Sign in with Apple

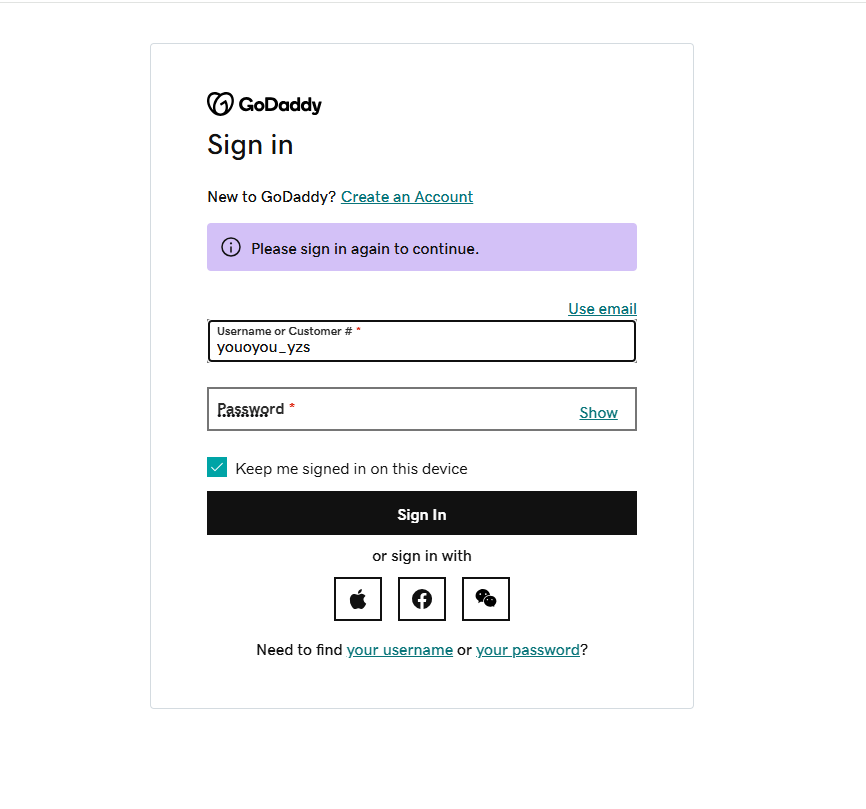point(357,598)
